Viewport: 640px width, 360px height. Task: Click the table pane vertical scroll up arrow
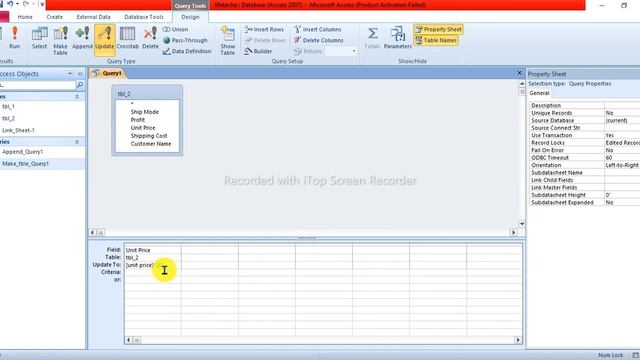click(522, 83)
